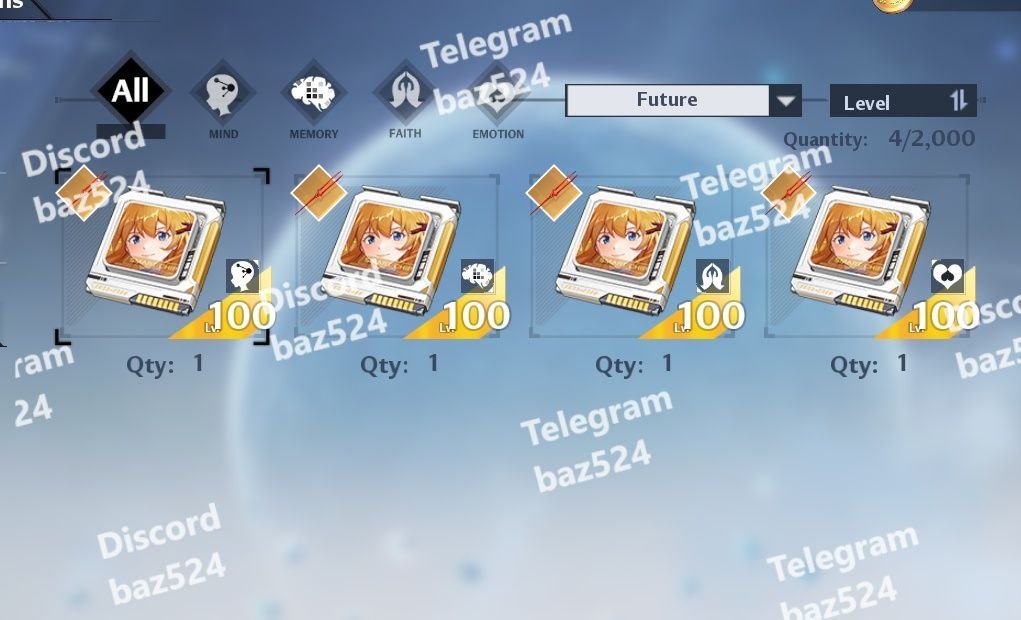The height and width of the screenshot is (620, 1021).
Task: Select the All filter diamond
Action: click(x=131, y=90)
